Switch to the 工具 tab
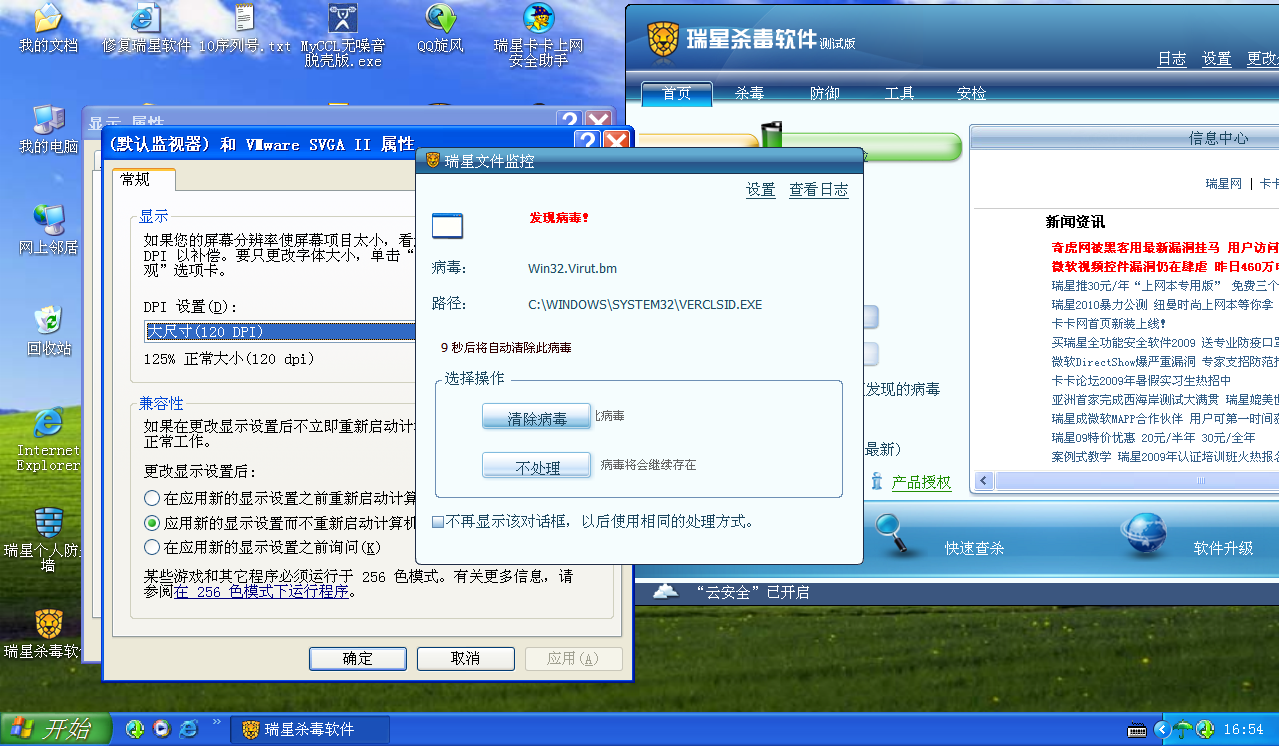This screenshot has width=1279, height=746. (x=899, y=93)
